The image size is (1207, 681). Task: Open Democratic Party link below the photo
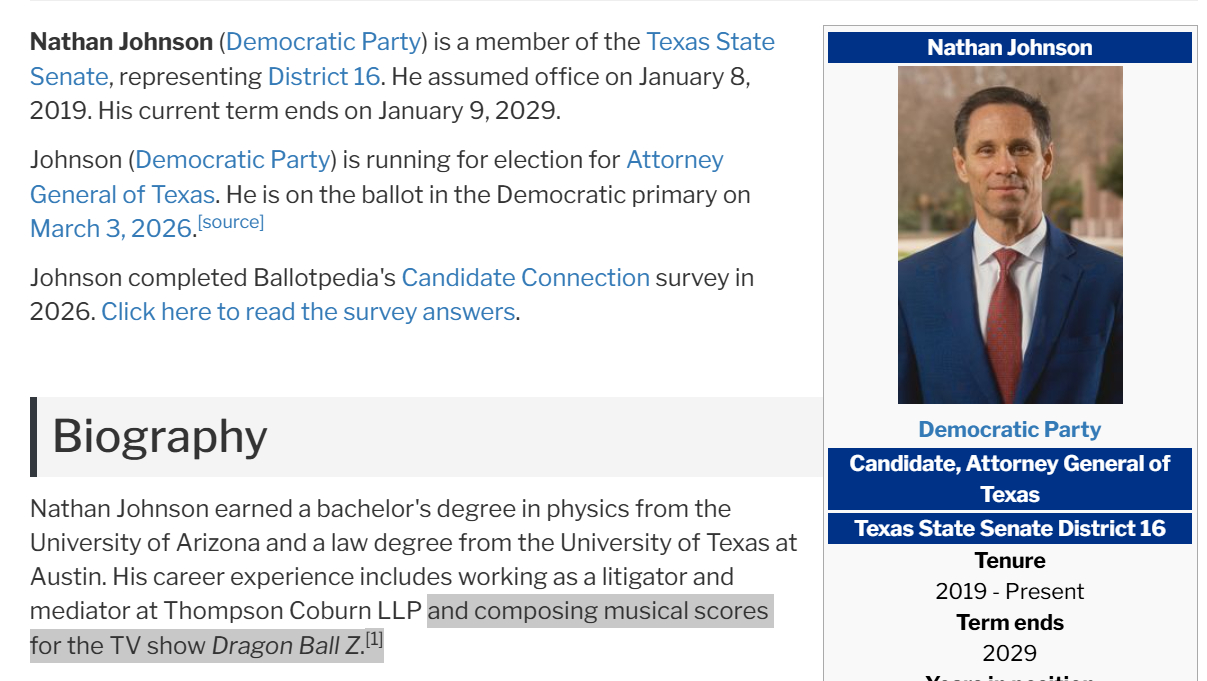(1009, 430)
